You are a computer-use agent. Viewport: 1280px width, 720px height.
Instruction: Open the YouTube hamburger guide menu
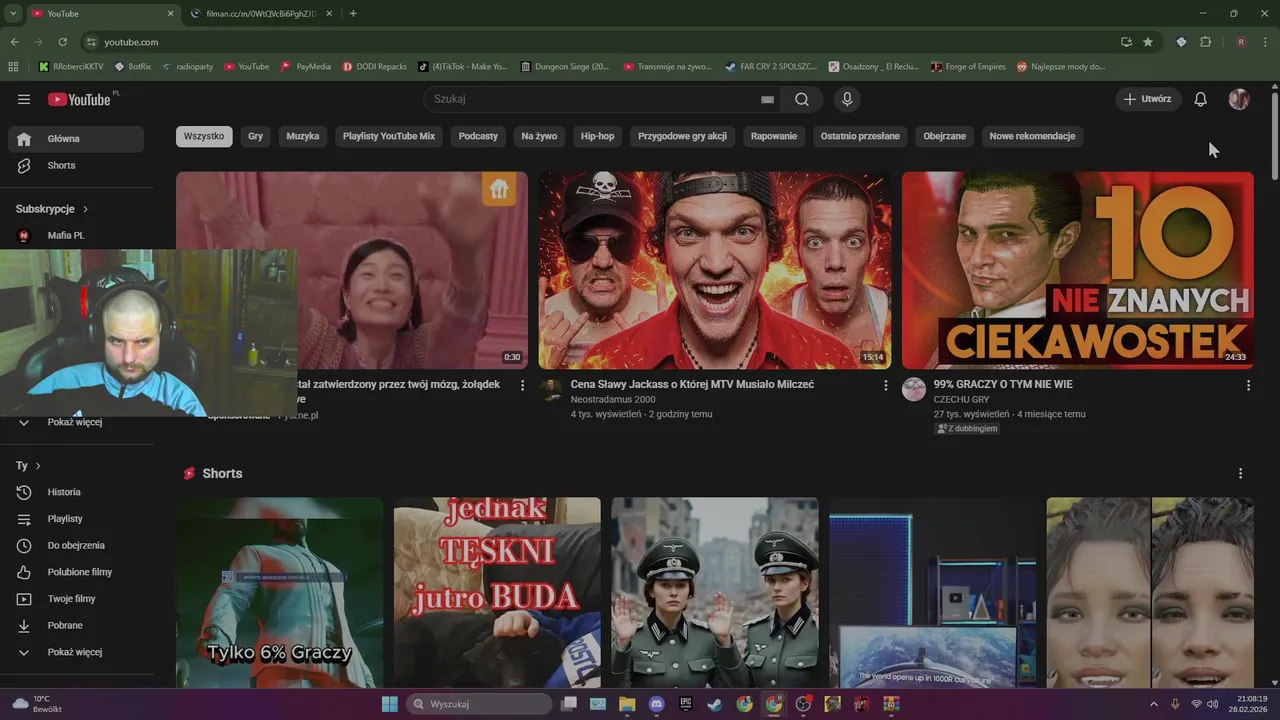(24, 99)
